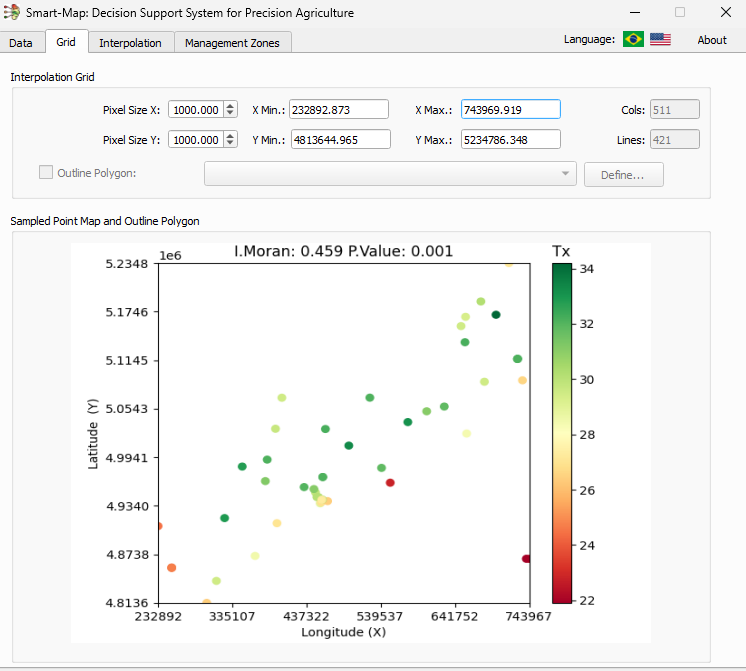Switch to the Interpolation tab
Image resolution: width=746 pixels, height=671 pixels.
(130, 43)
